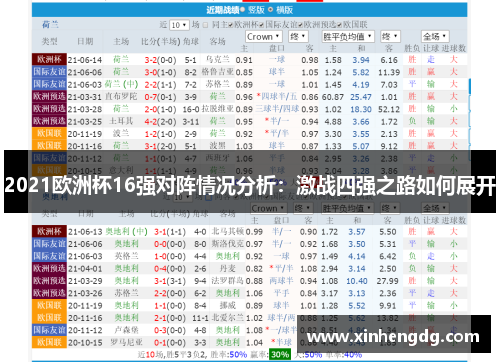Open 拉脱维亚 team in the 21-03-28 row

217,109
